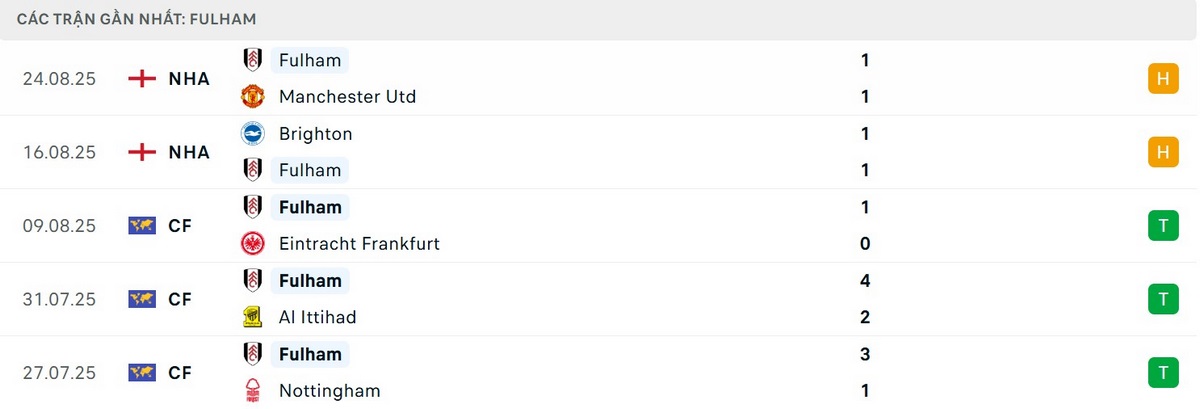Click the Brighton club crest icon
Image resolution: width=1200 pixels, height=409 pixels.
tap(253, 134)
